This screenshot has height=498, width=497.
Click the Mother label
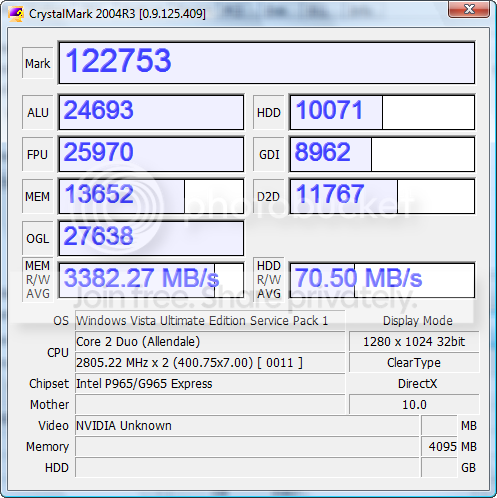click(x=50, y=405)
